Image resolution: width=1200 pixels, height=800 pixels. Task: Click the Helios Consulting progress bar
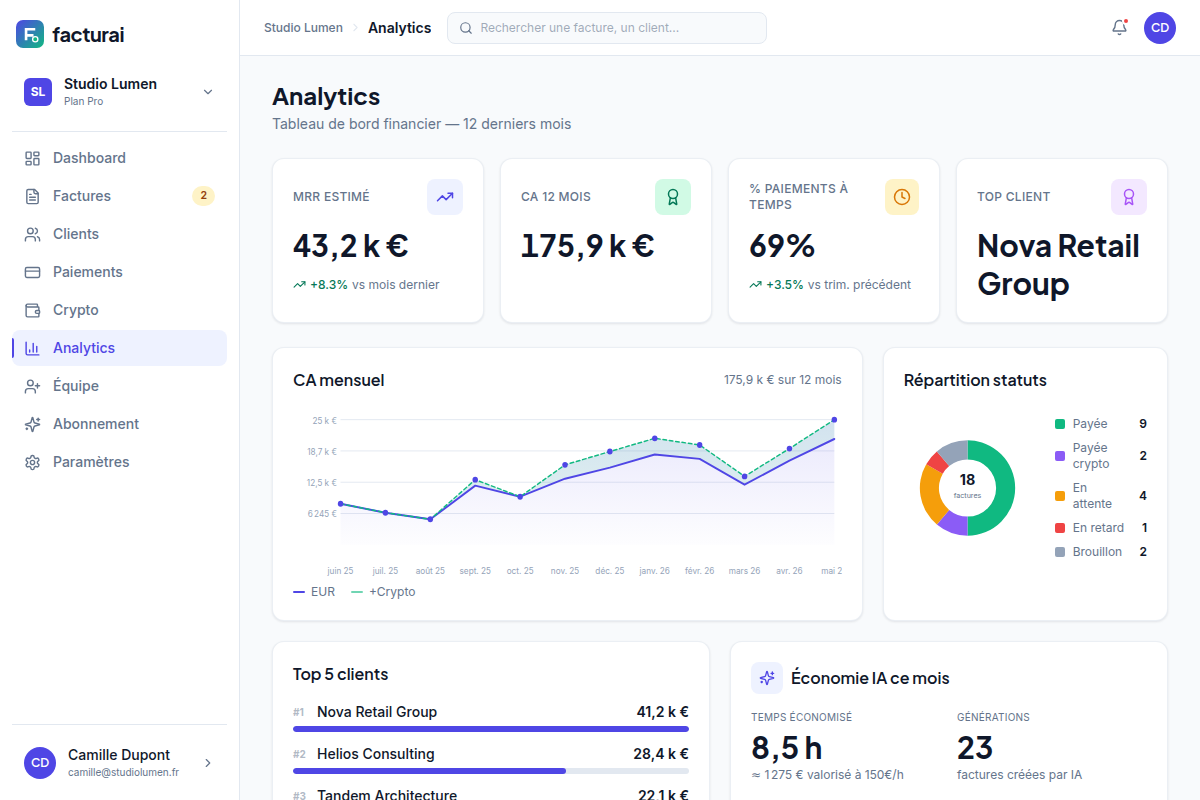(x=491, y=771)
